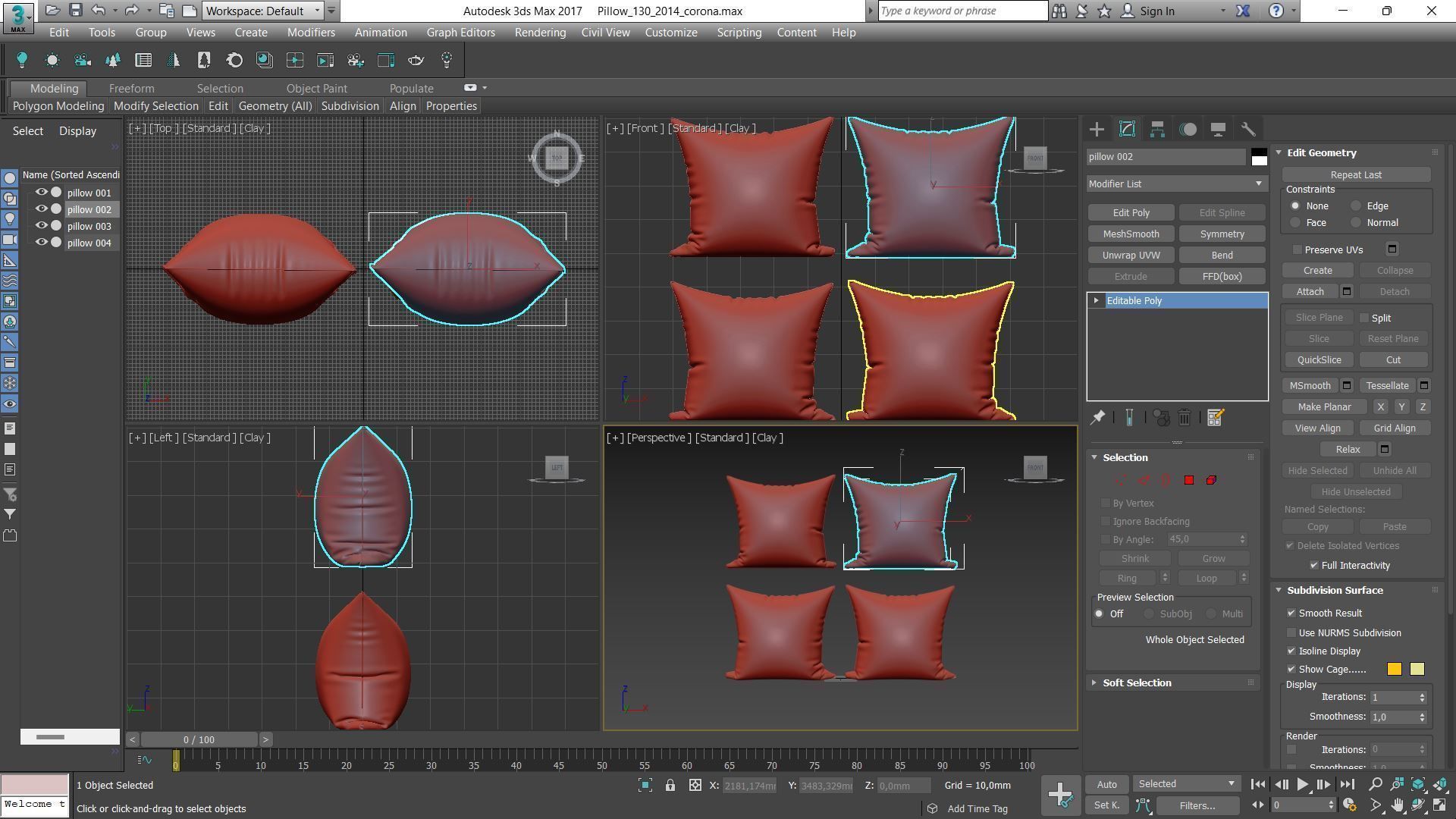Click the Set Key large plus button
1456x819 pixels.
pyautogui.click(x=1059, y=795)
